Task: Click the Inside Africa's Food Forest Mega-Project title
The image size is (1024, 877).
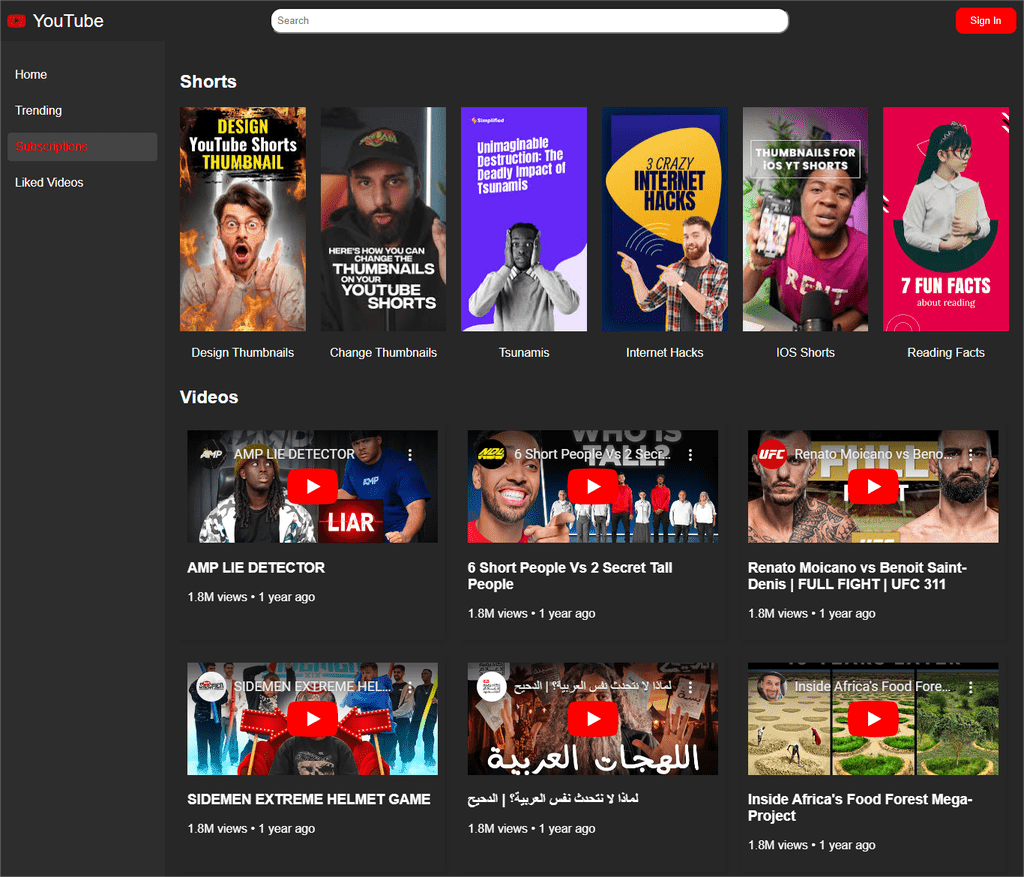Action: coord(860,808)
